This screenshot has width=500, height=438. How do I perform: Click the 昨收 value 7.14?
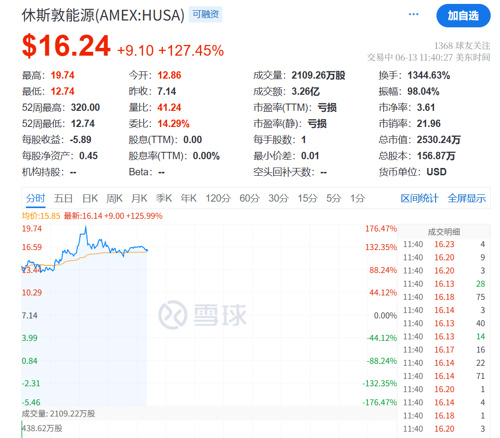(167, 91)
